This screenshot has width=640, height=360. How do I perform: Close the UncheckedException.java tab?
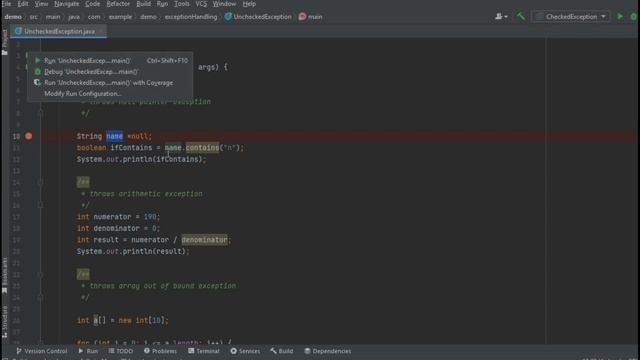[x=100, y=31]
